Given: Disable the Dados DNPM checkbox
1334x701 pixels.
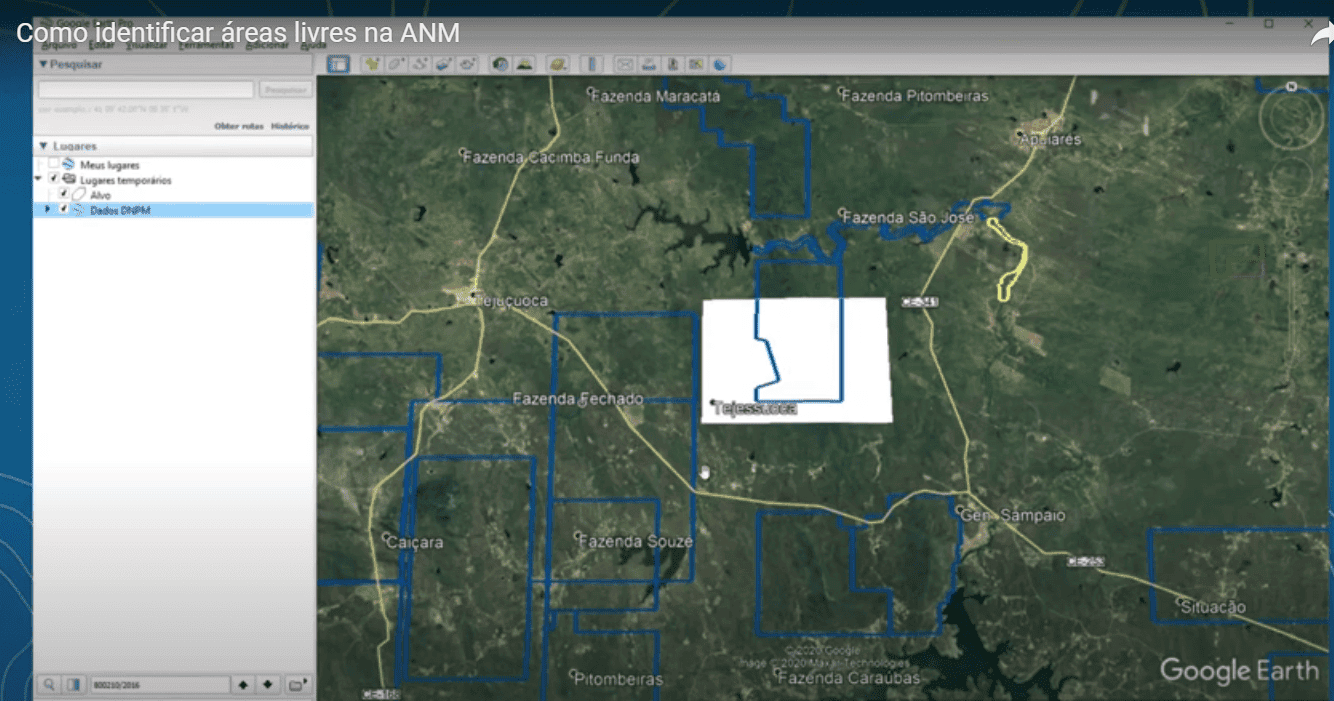Looking at the screenshot, I should [x=64, y=208].
